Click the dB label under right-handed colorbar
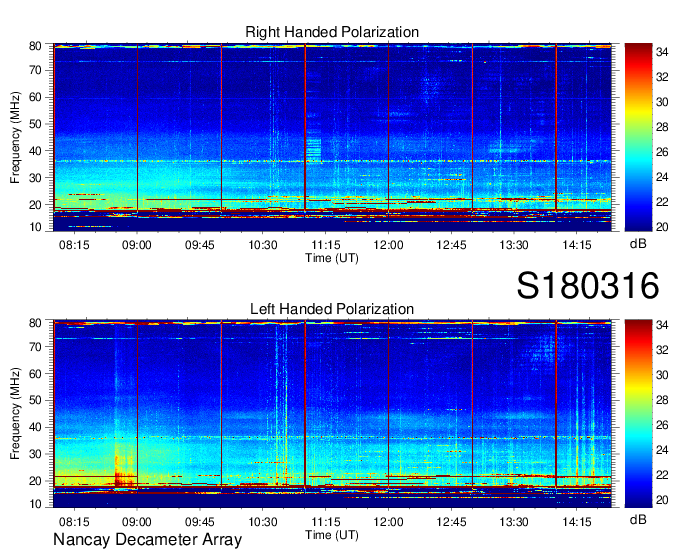Viewport: 680px width, 552px height. click(x=638, y=244)
